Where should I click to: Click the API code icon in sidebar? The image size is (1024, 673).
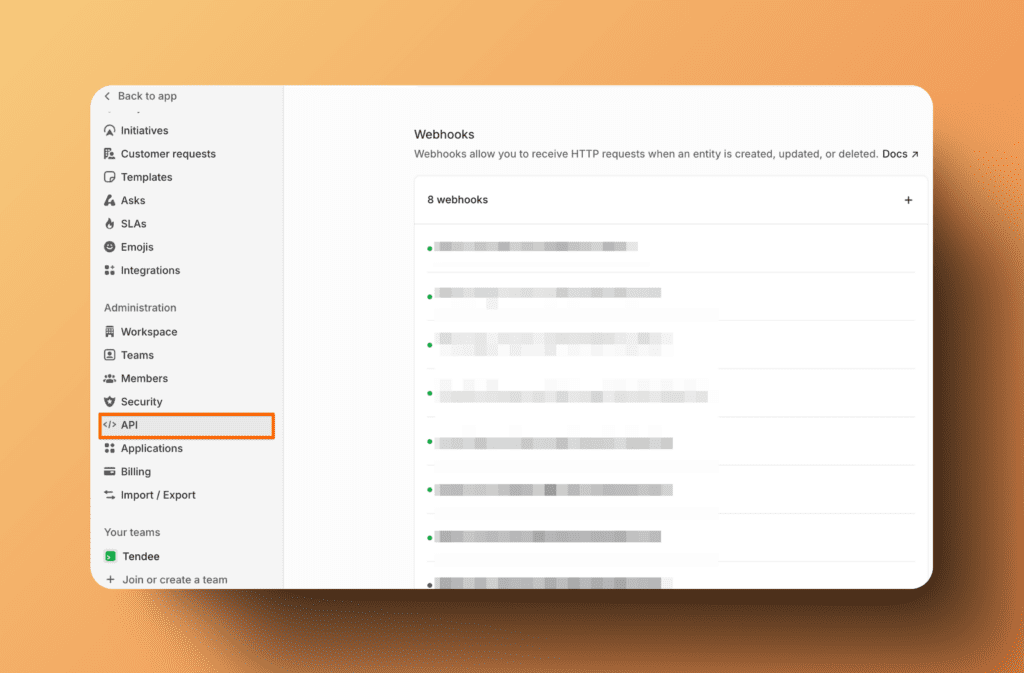[x=112, y=424]
